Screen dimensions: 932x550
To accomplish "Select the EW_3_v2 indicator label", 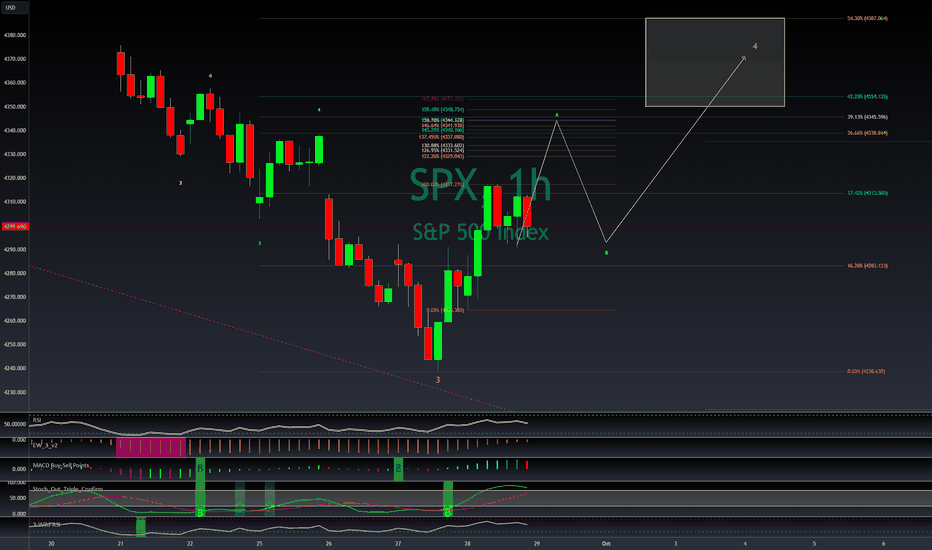I will tap(45, 444).
